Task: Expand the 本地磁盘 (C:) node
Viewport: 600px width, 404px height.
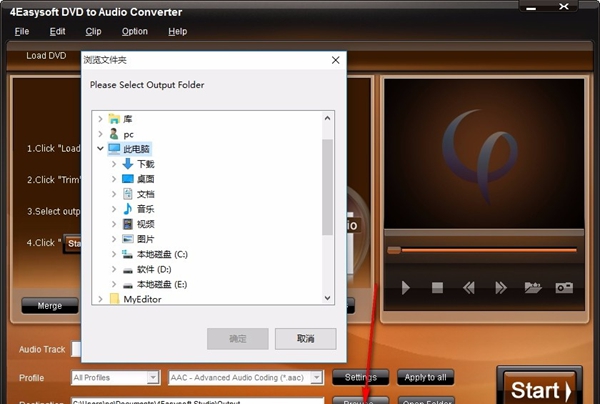Action: [x=114, y=254]
